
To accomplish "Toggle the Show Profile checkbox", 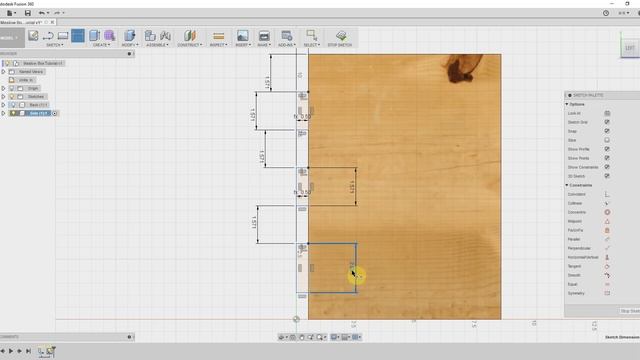I will 607,149.
